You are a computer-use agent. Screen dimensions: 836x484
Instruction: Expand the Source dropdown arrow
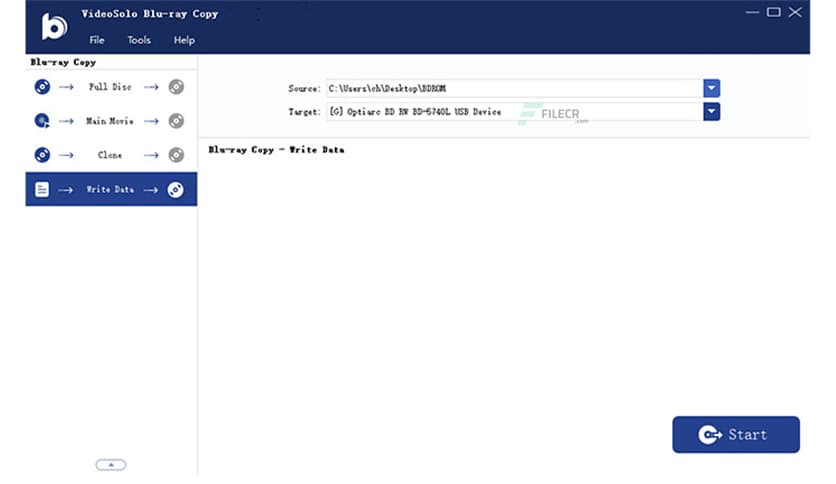point(711,88)
